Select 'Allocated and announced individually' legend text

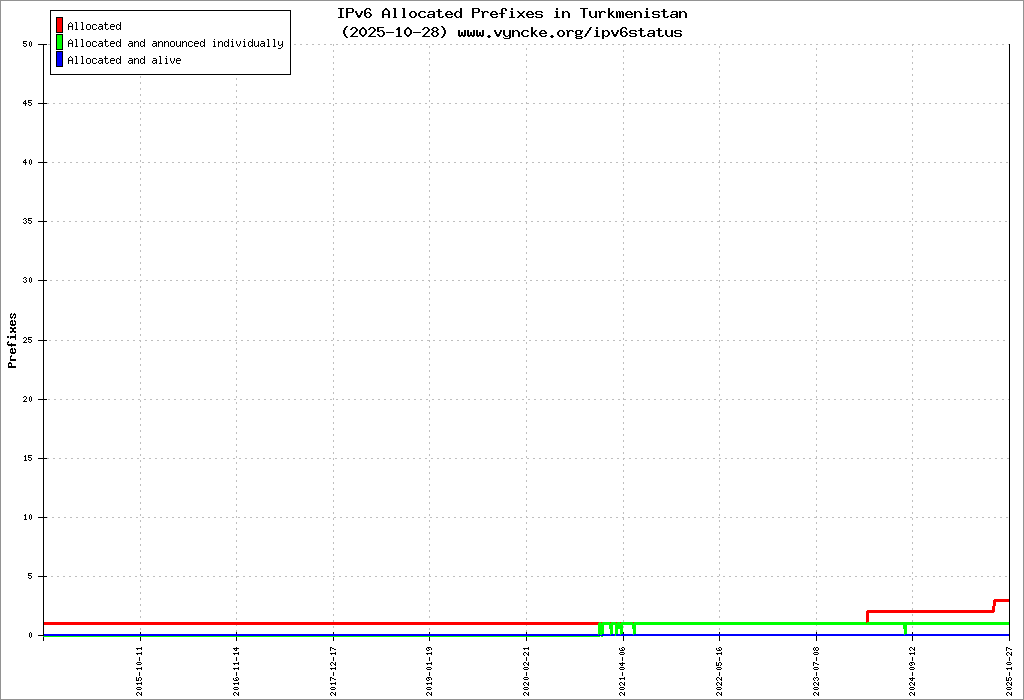pyautogui.click(x=175, y=43)
